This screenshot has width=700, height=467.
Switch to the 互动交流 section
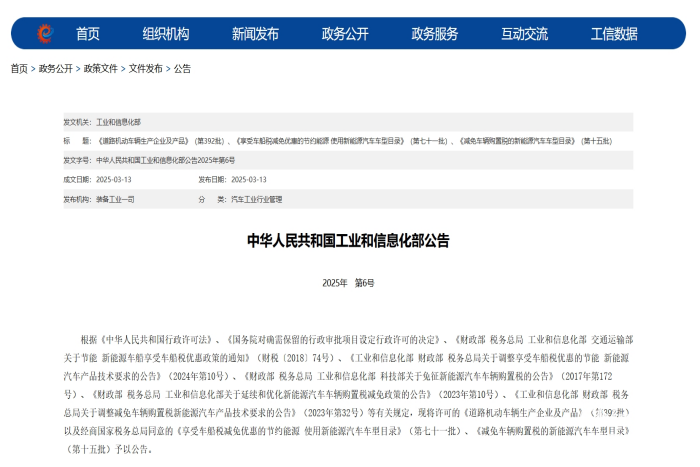pyautogui.click(x=524, y=34)
